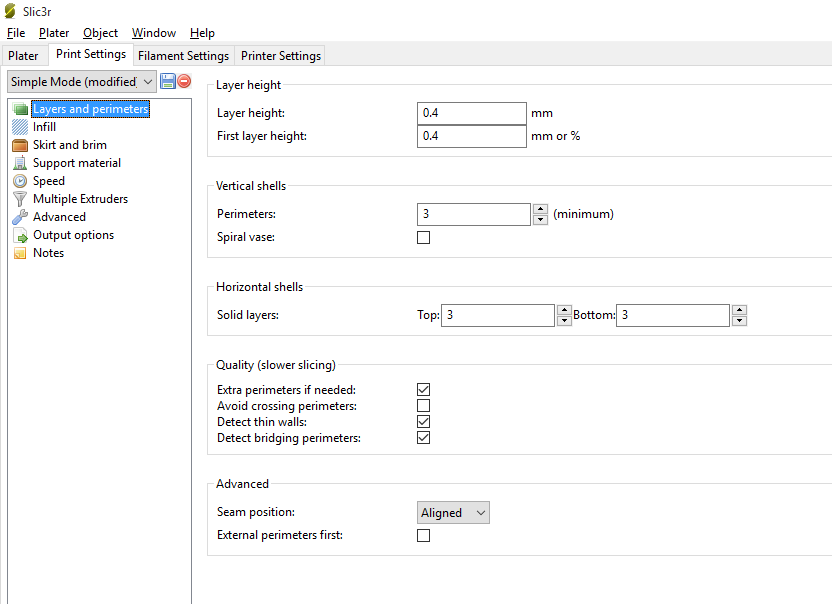Open the Advanced wrench icon
This screenshot has width=832, height=604.
click(20, 217)
